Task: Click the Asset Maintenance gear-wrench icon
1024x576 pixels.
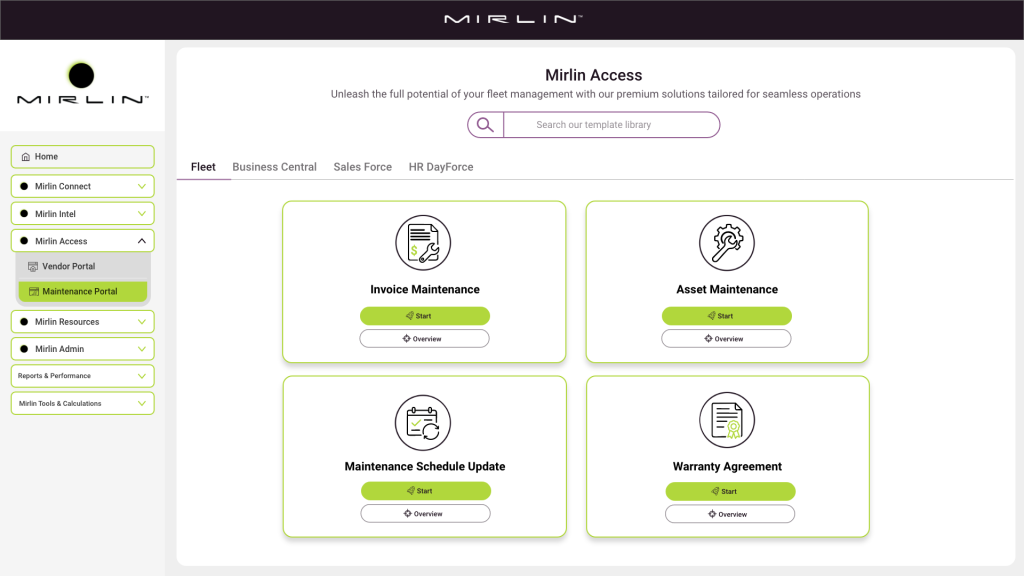Action: coord(726,243)
